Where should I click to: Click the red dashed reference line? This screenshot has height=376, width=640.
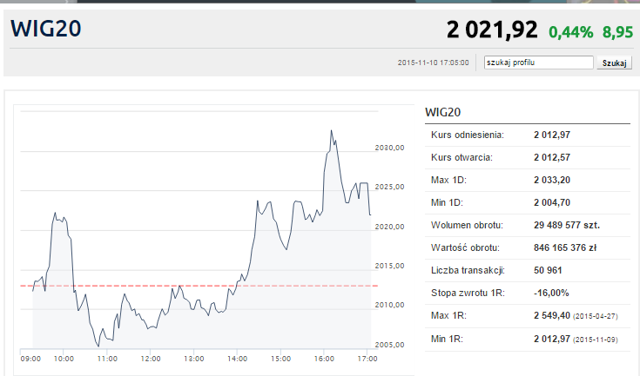pyautogui.click(x=199, y=285)
